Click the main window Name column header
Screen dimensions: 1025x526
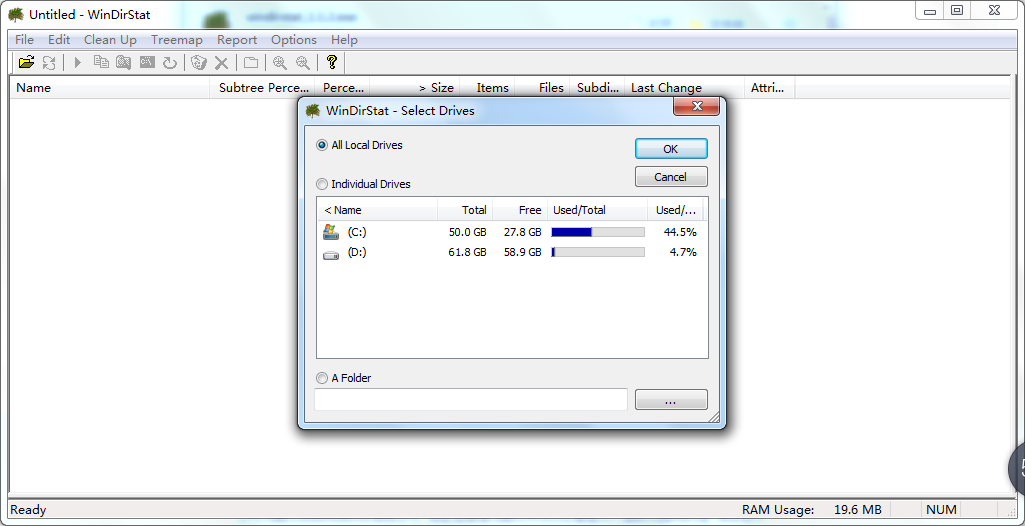pyautogui.click(x=110, y=88)
